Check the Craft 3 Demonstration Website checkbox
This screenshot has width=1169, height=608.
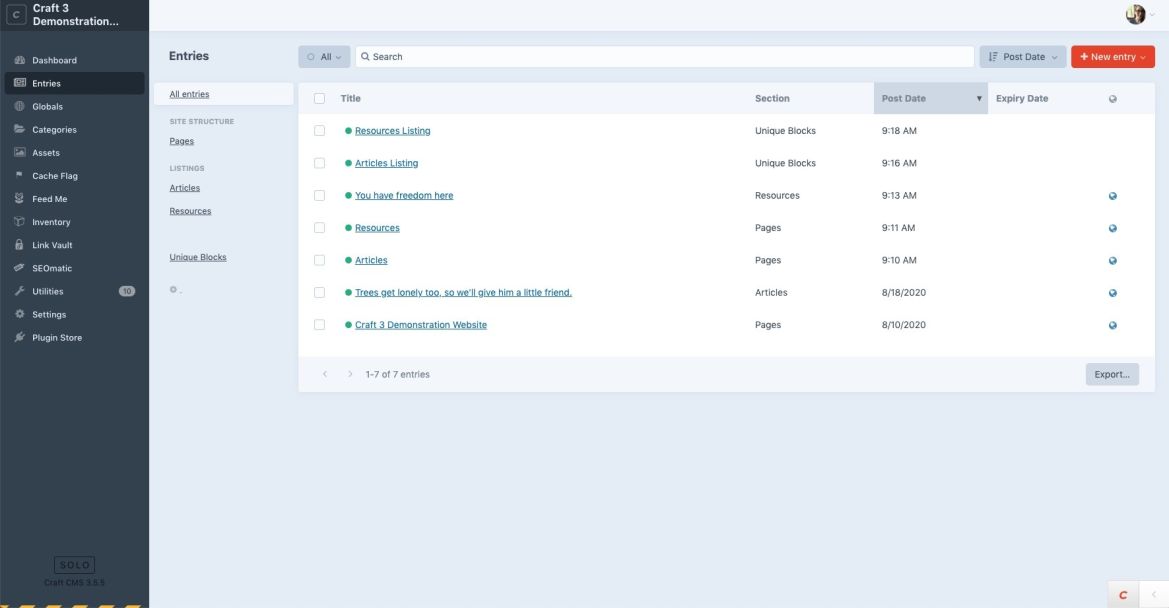[x=317, y=324]
